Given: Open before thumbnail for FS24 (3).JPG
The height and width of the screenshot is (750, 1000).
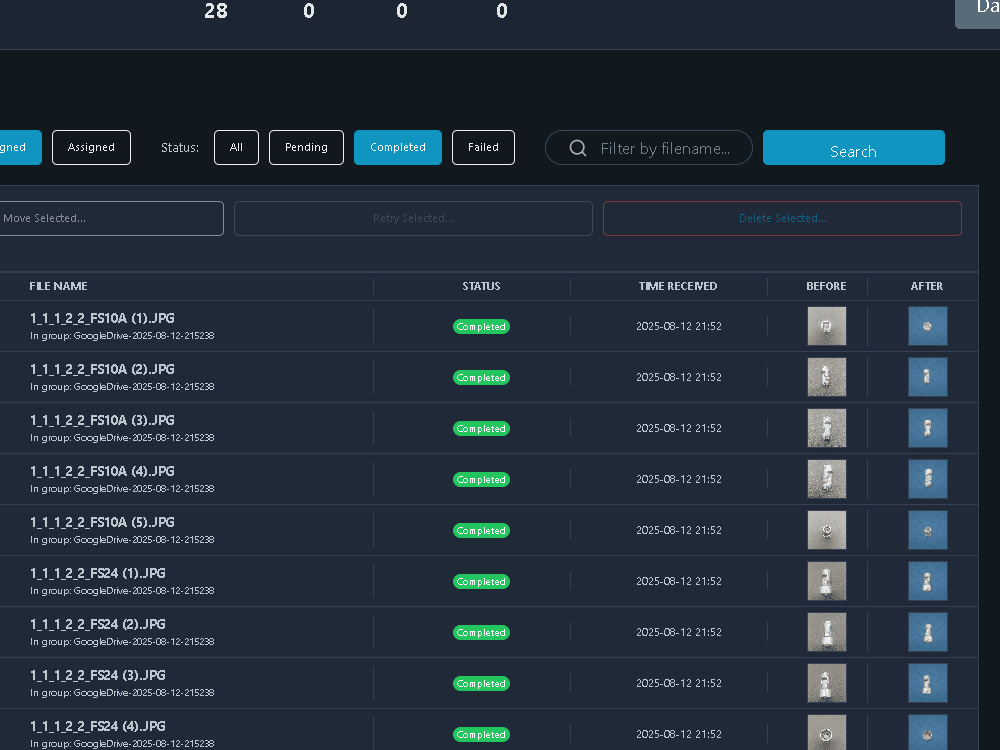Looking at the screenshot, I should 827,683.
